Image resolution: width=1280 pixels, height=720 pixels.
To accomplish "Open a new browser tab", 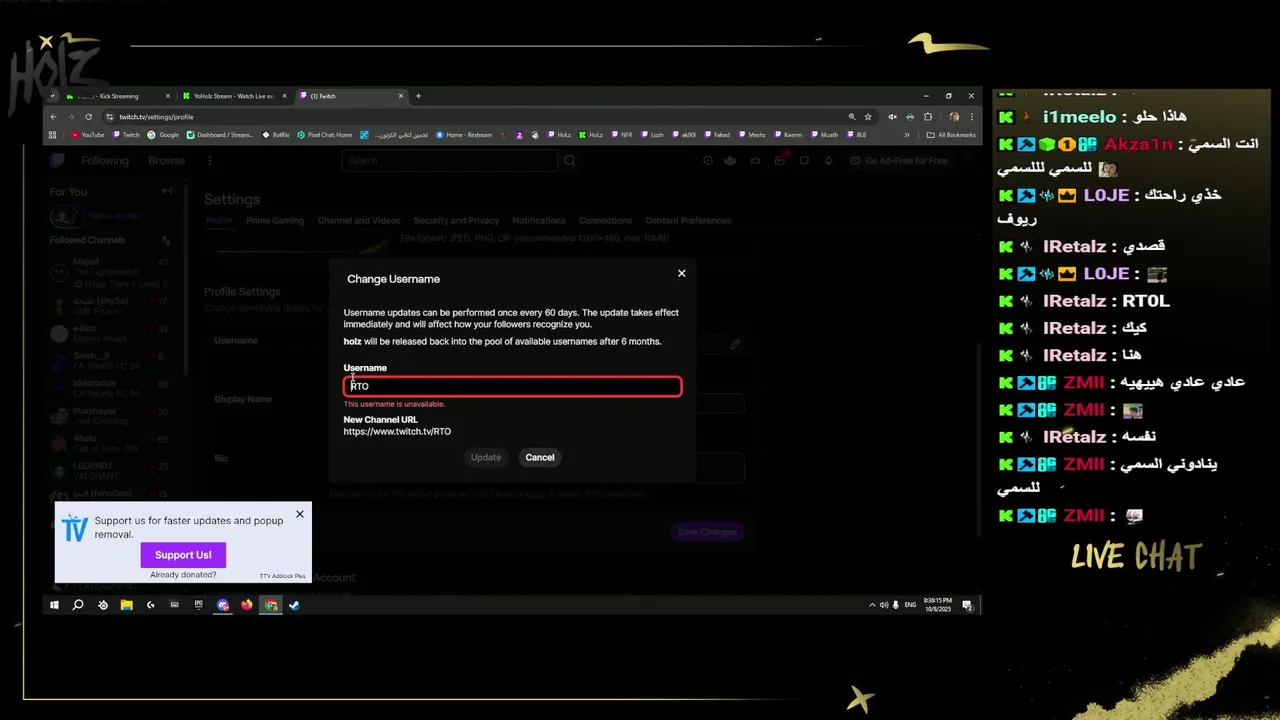I will tap(418, 96).
